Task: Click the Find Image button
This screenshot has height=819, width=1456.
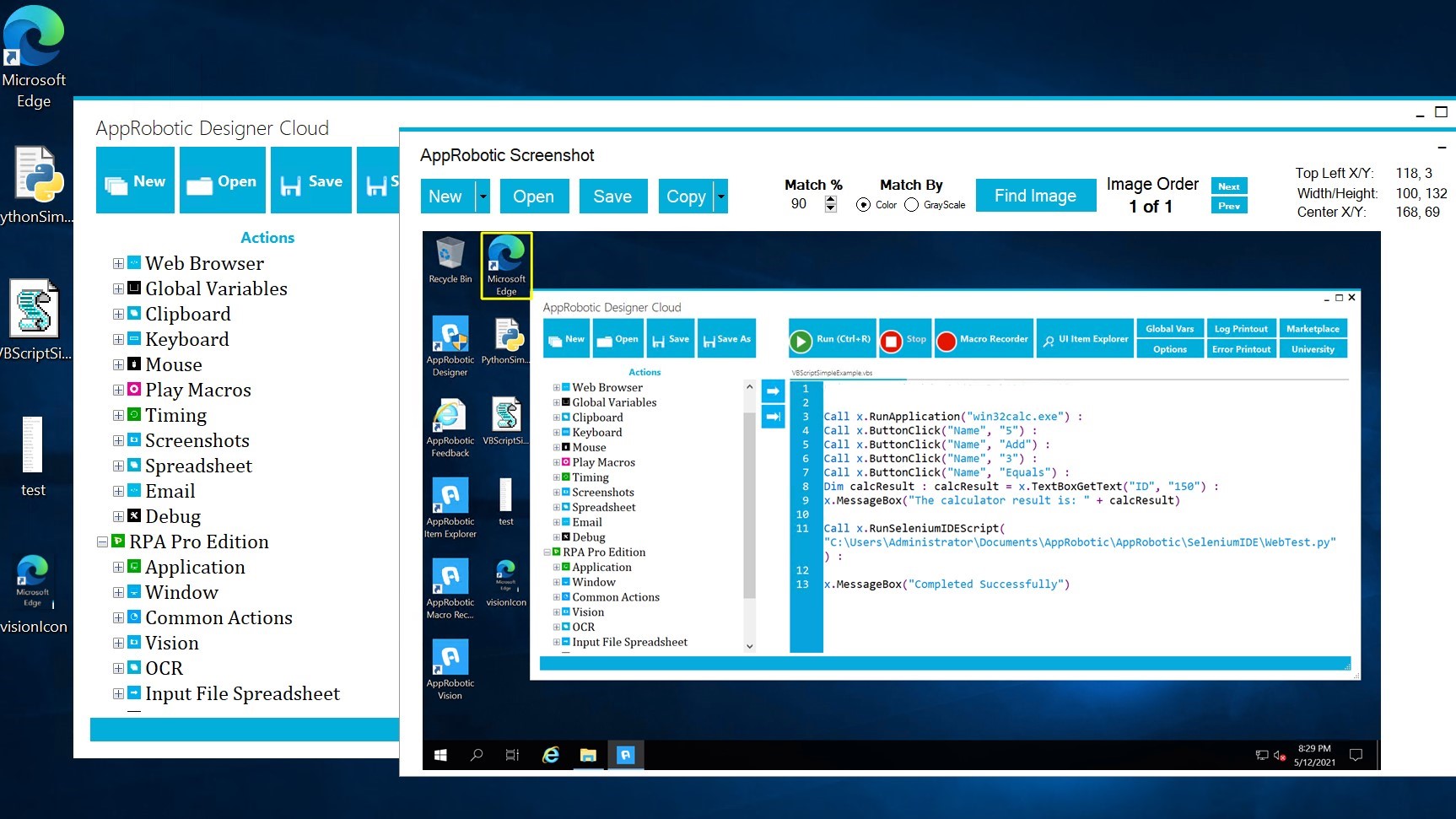Action: 1036,196
